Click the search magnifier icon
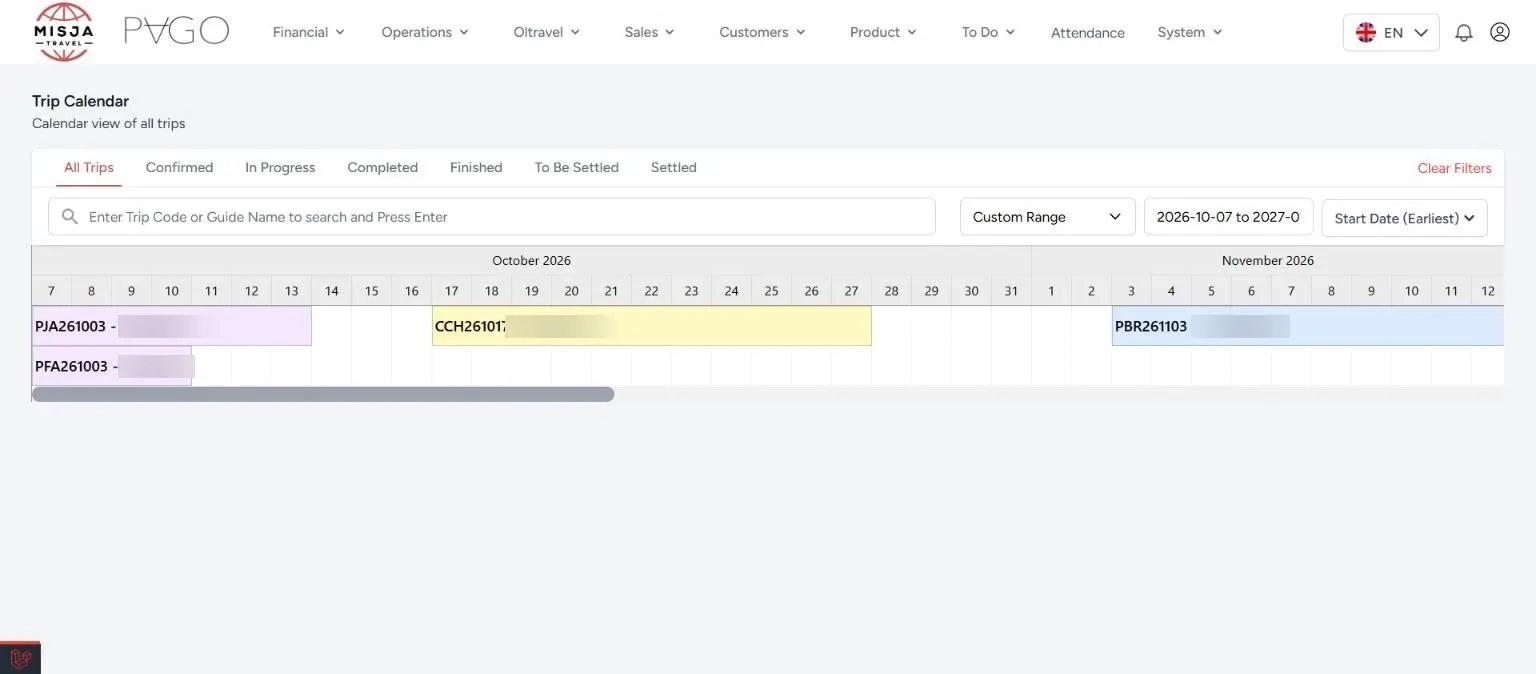The height and width of the screenshot is (674, 1536). coord(69,216)
